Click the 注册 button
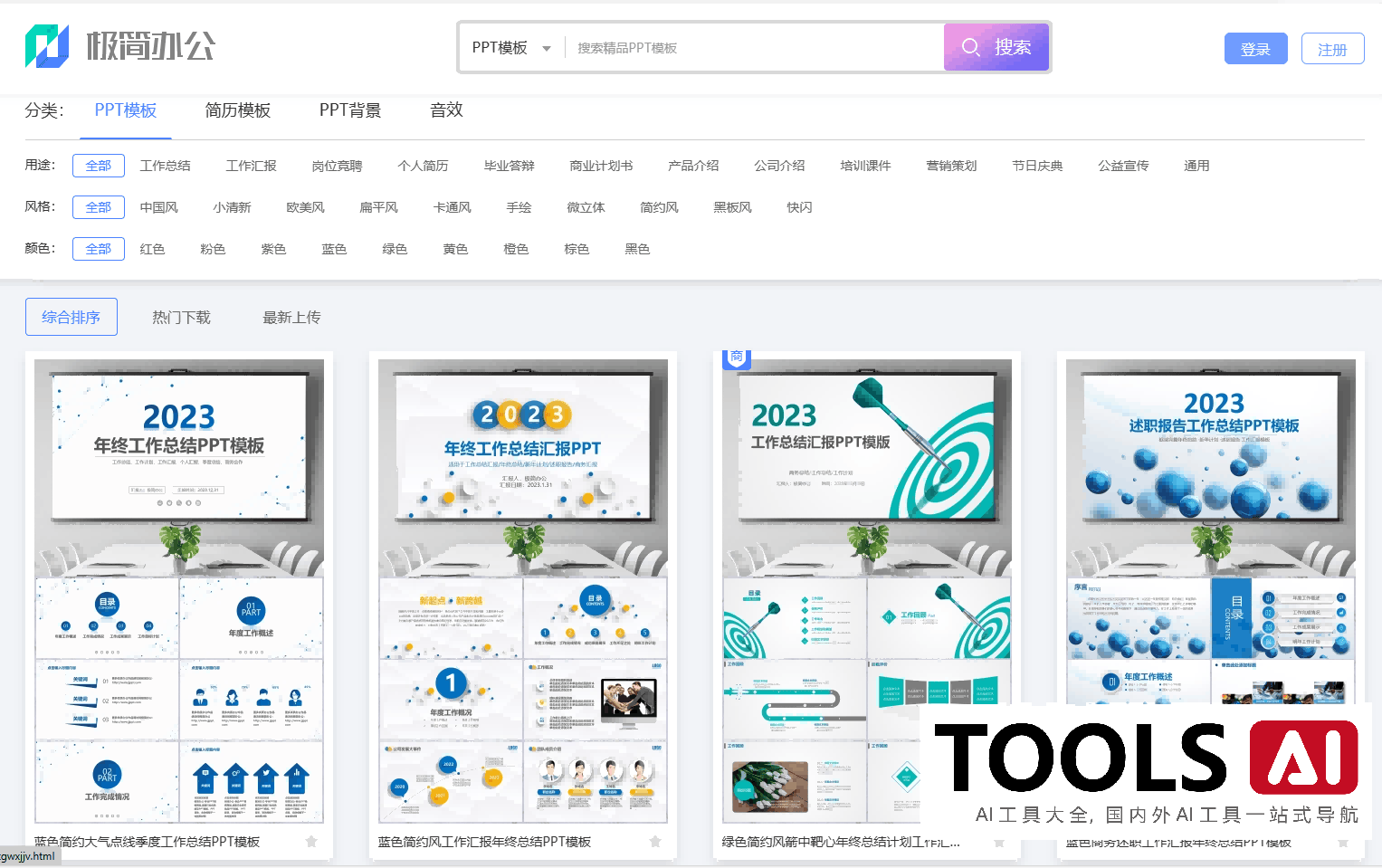Image resolution: width=1382 pixels, height=868 pixels. 1331,49
